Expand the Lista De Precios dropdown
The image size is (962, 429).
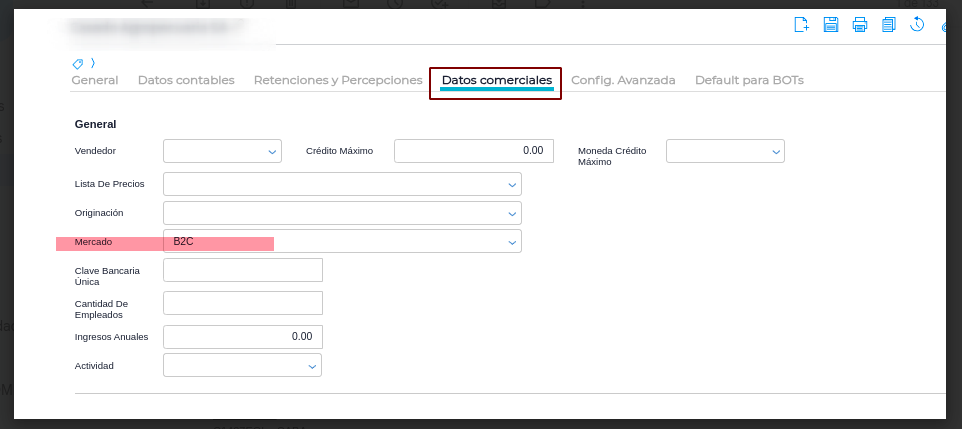coord(512,185)
